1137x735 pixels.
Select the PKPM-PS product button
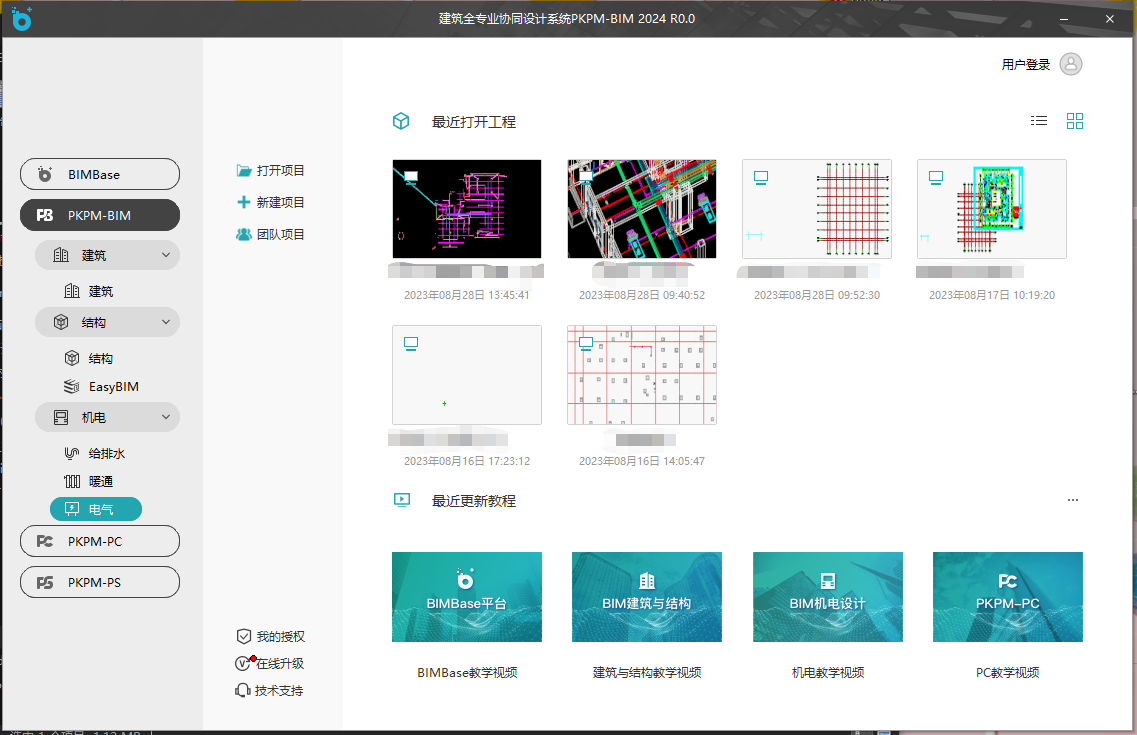point(100,582)
